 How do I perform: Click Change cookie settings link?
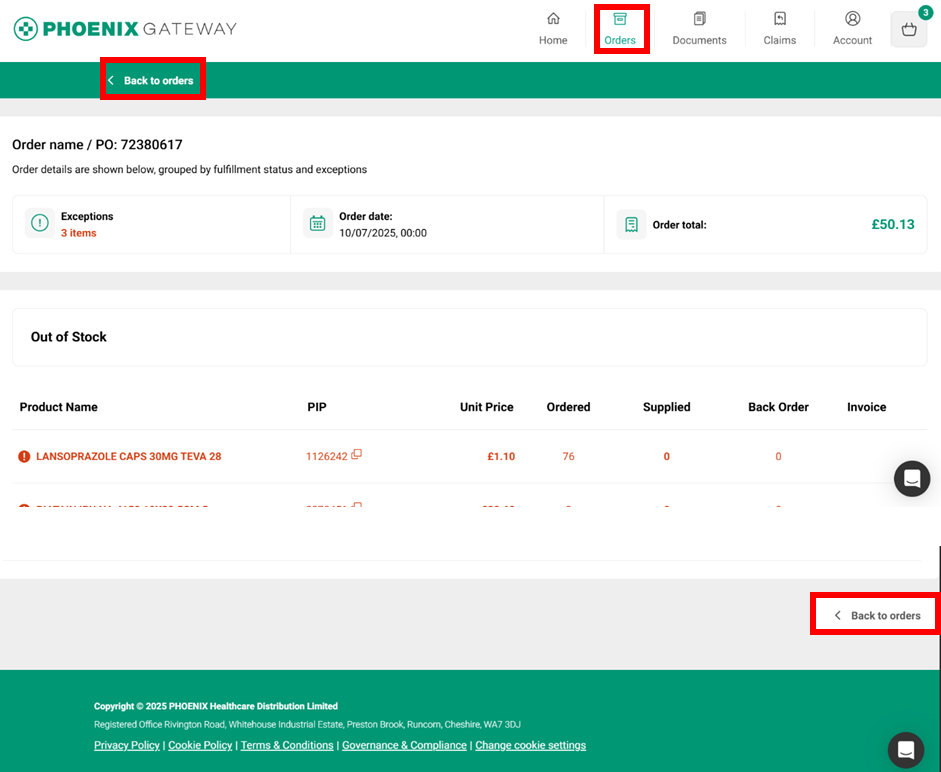530,745
